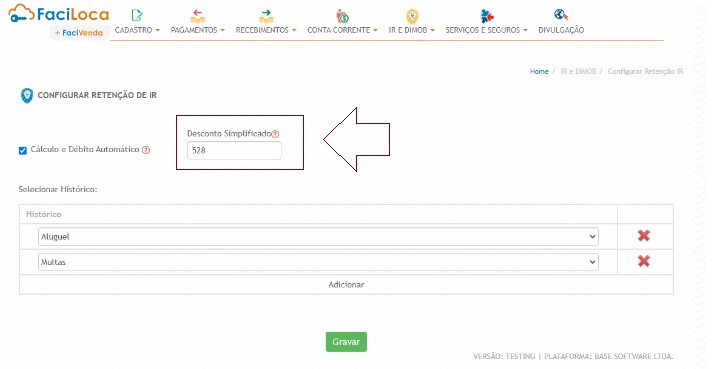Click the Serviços e Seguros icon
Viewport: 719px width, 369px height.
pyautogui.click(x=487, y=16)
